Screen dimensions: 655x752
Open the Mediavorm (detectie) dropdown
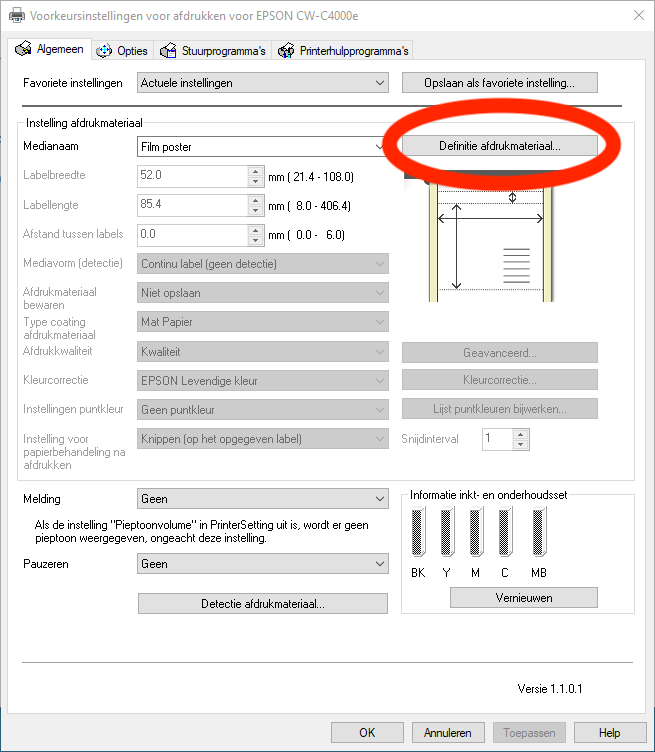(263, 264)
